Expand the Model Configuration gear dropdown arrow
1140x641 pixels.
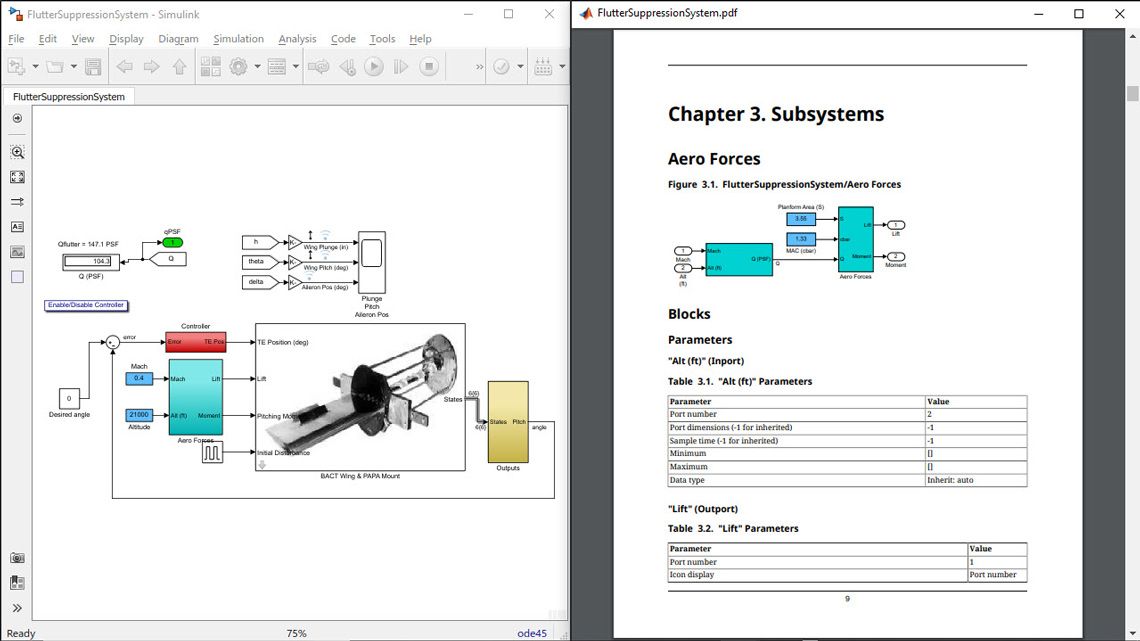257,67
